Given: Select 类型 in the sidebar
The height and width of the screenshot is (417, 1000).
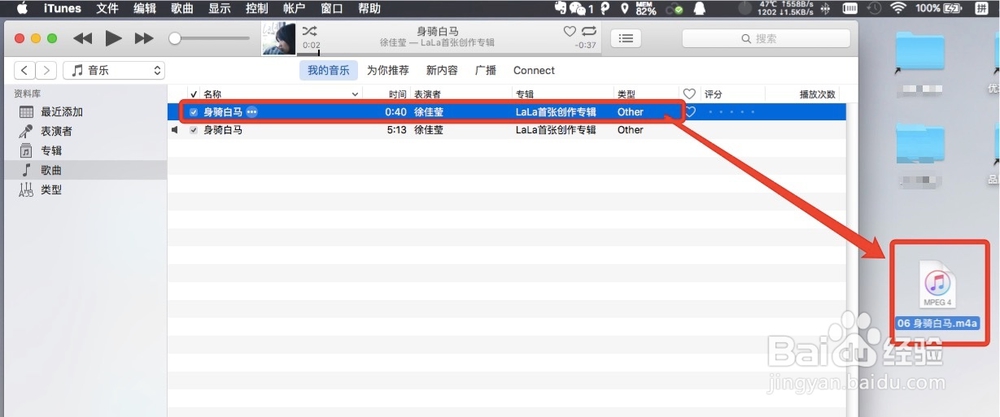Looking at the screenshot, I should (x=51, y=190).
